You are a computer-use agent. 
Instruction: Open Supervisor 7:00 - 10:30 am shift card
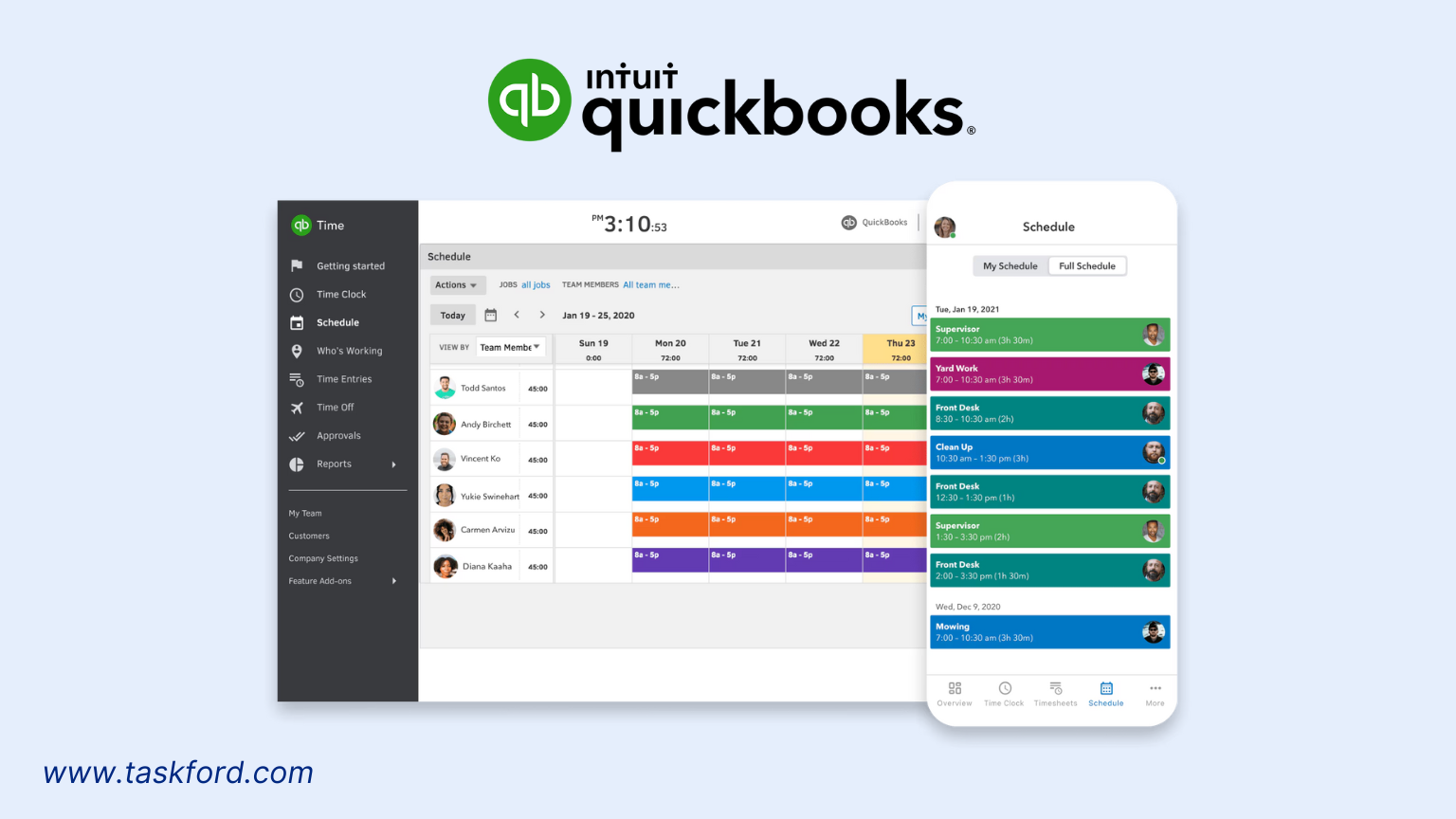pyautogui.click(x=1050, y=335)
